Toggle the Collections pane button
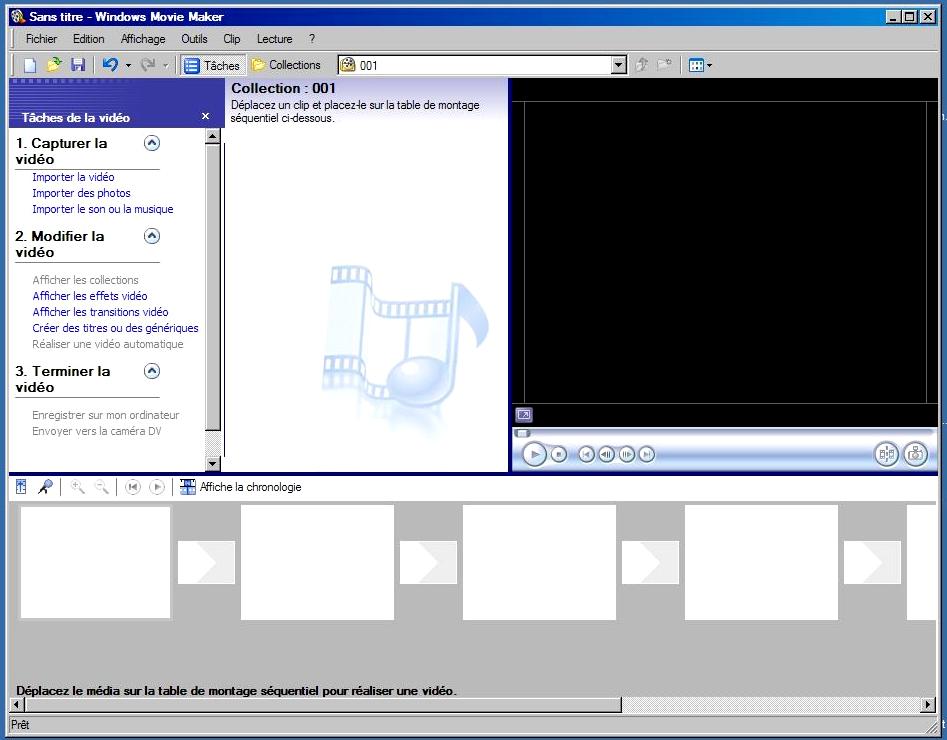The height and width of the screenshot is (740, 947). coord(286,65)
